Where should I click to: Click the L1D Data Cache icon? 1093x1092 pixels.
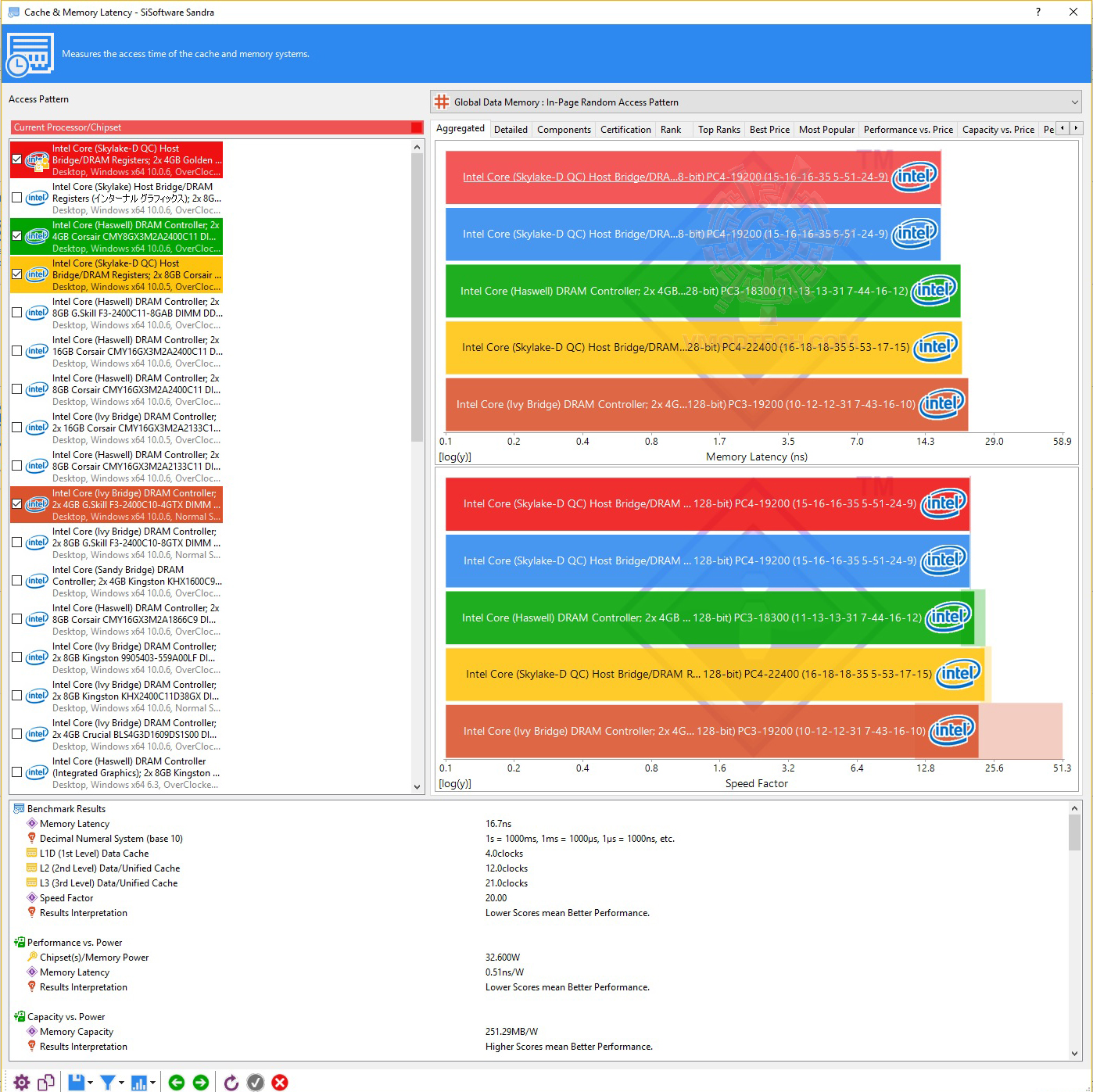[x=32, y=853]
